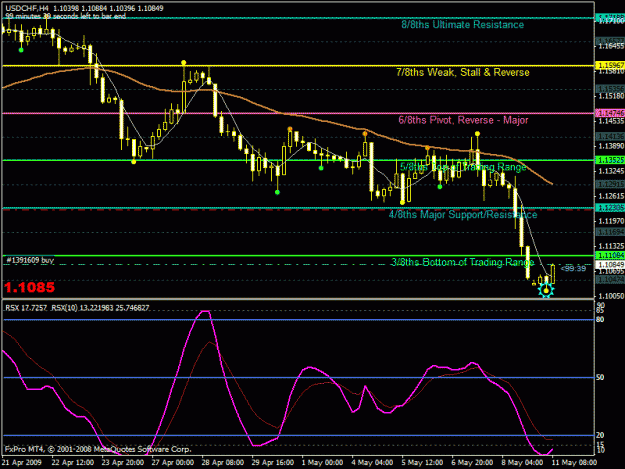Click the 1.11325 price scale value
This screenshot has height=469, width=625.
(611, 246)
